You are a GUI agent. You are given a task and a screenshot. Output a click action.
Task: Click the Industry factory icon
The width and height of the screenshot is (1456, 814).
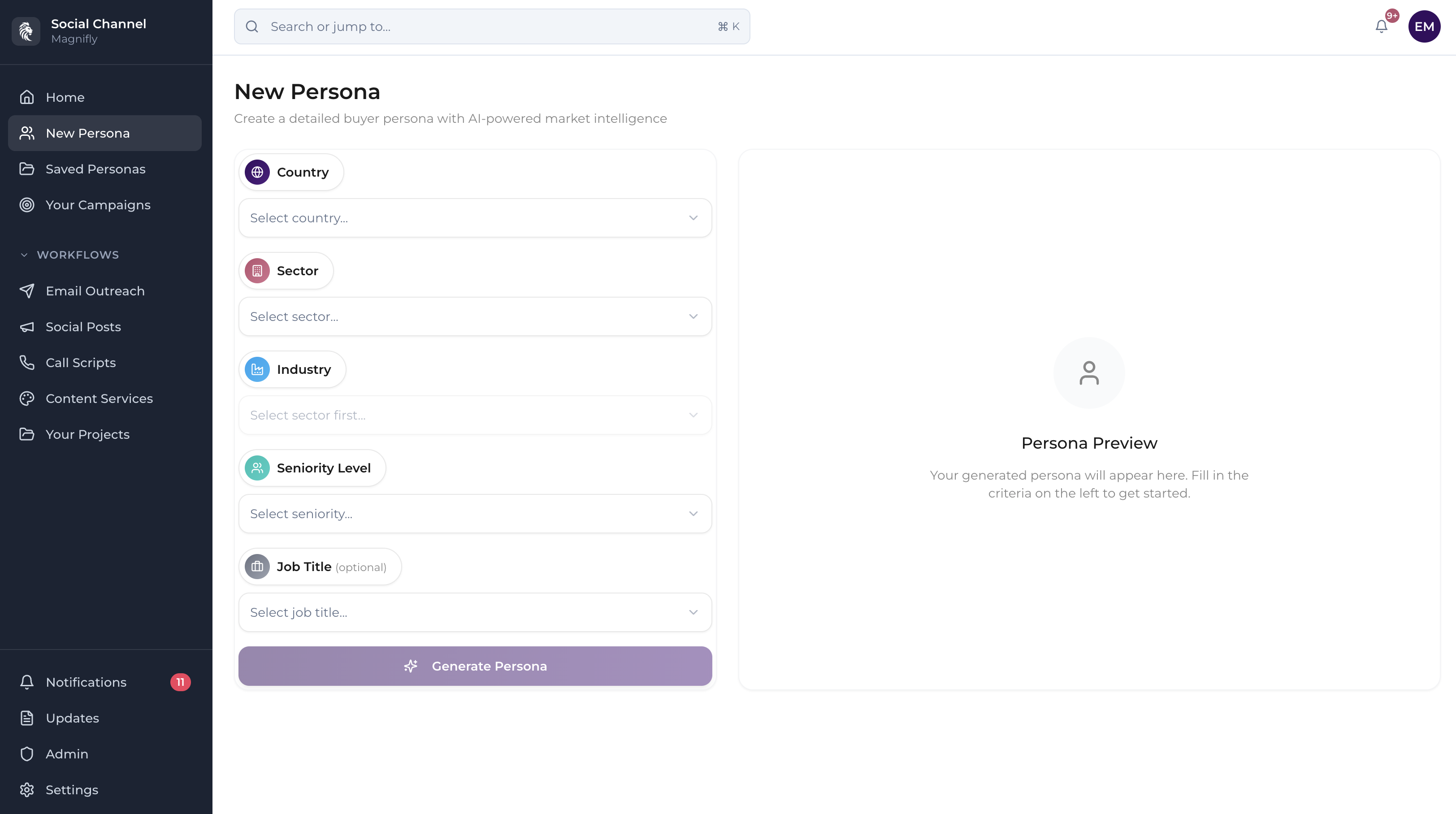point(257,369)
